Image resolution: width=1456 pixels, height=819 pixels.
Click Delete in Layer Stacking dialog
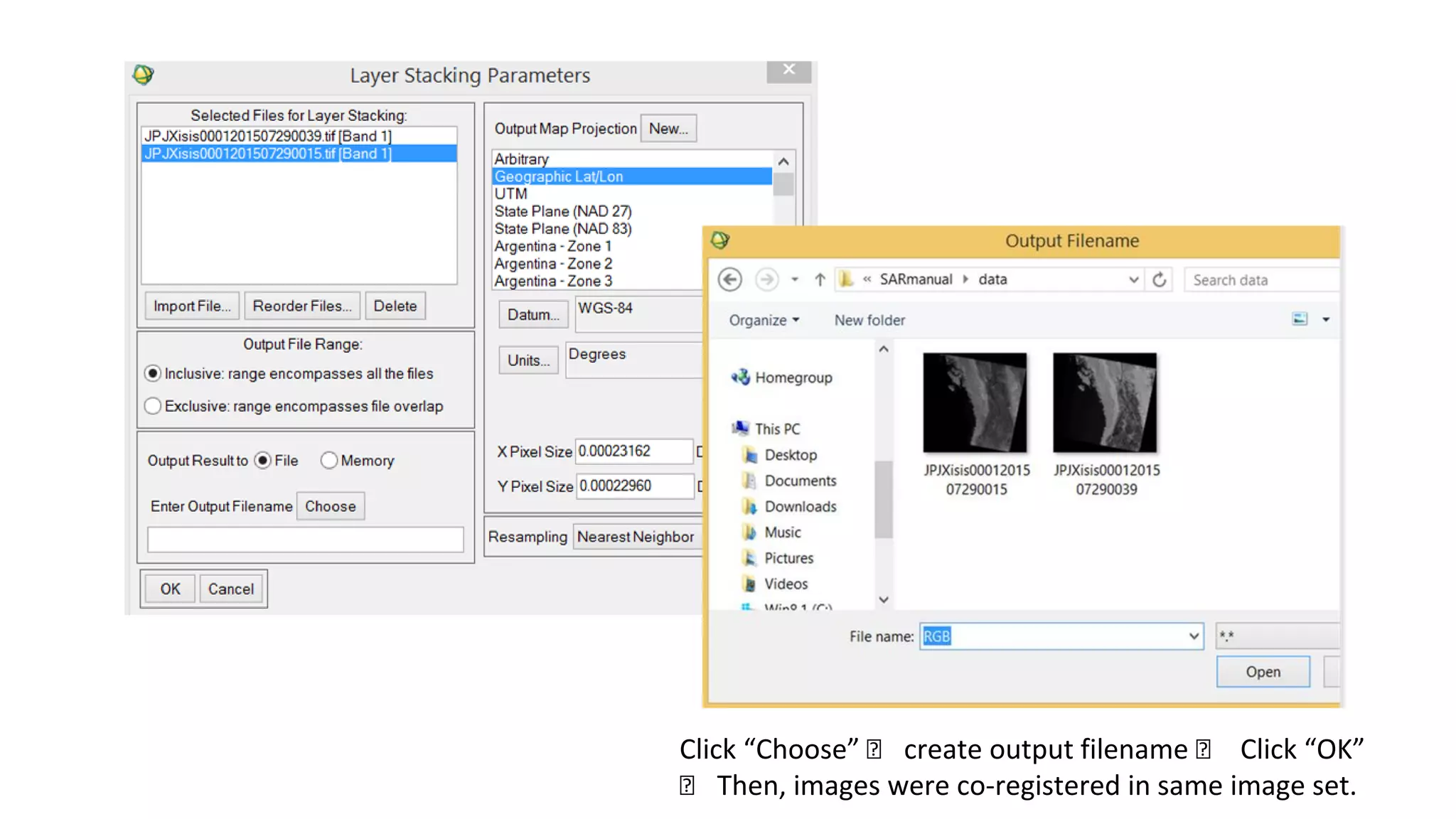[x=395, y=306]
